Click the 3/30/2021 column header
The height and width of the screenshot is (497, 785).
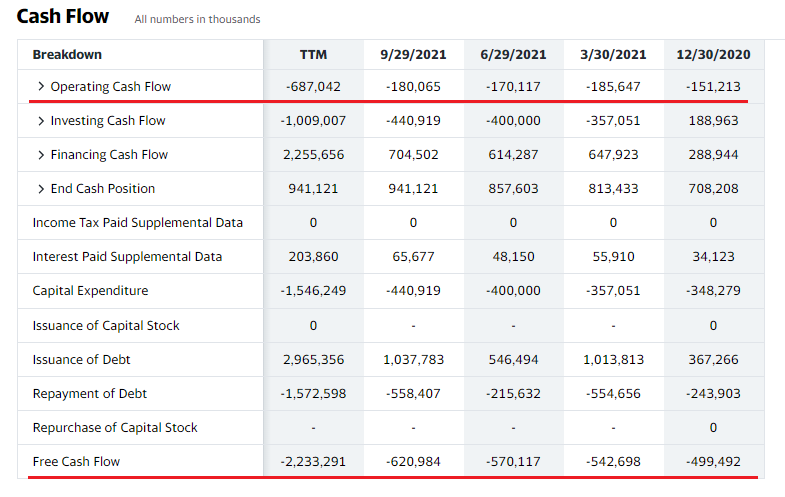[x=613, y=55]
